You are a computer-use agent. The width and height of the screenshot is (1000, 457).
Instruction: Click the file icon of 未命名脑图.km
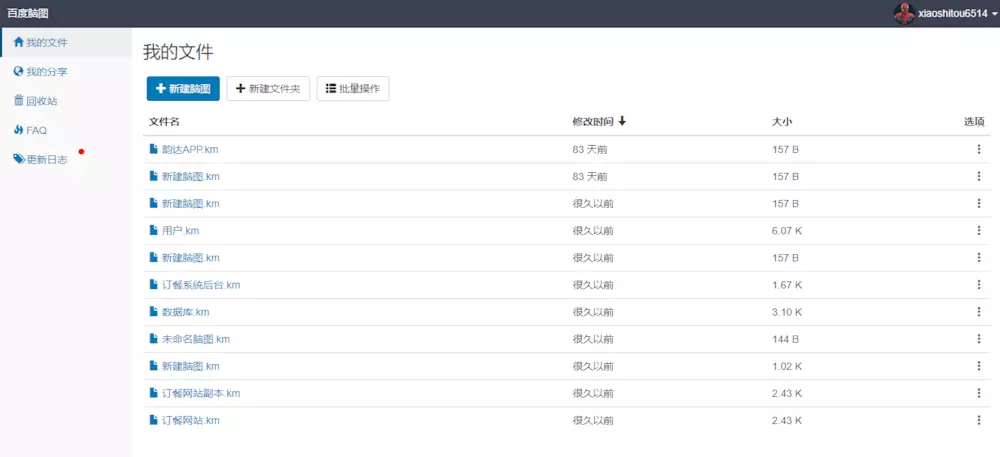(x=153, y=339)
